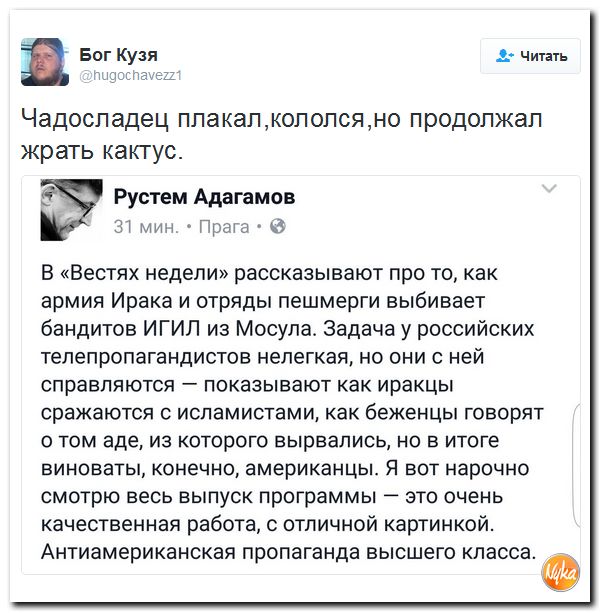This screenshot has width=601, height=613.
Task: Click the word Чадосладец in the tweet
Action: (95, 119)
